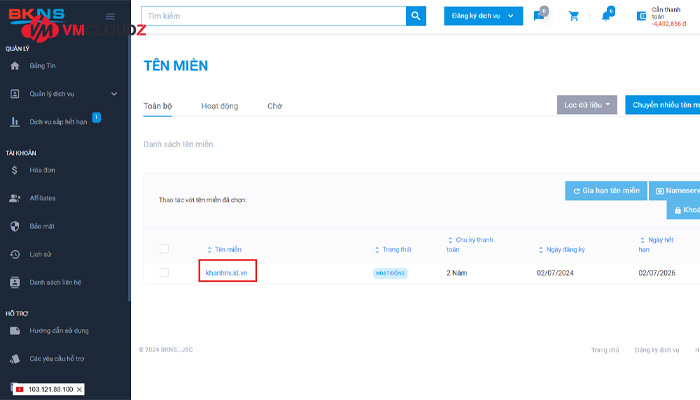
Task: Tick the select-all checkbox in table header
Action: [164, 249]
